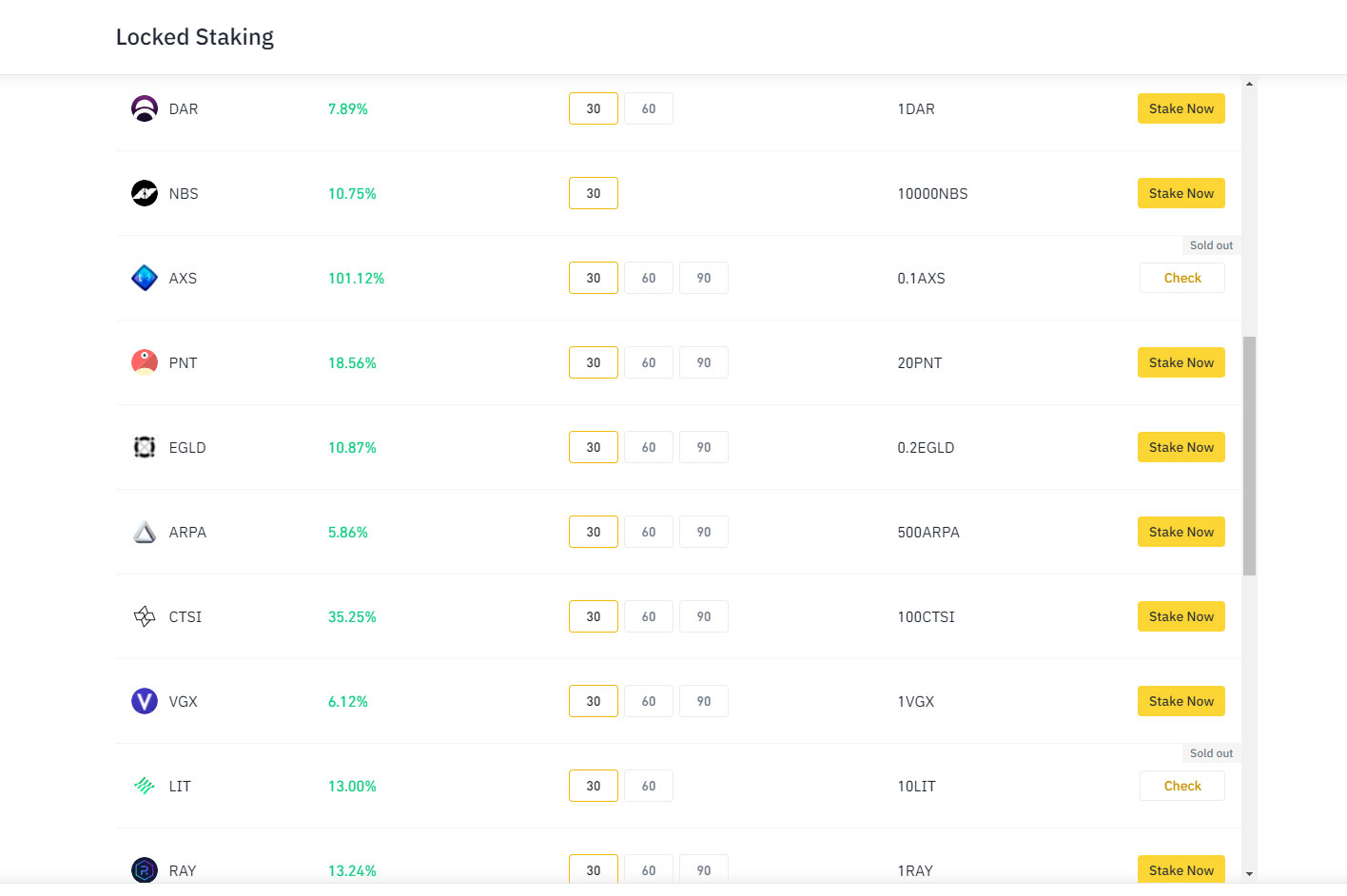Select 60-day duration for CTSI
This screenshot has width=1347, height=896.
point(649,616)
